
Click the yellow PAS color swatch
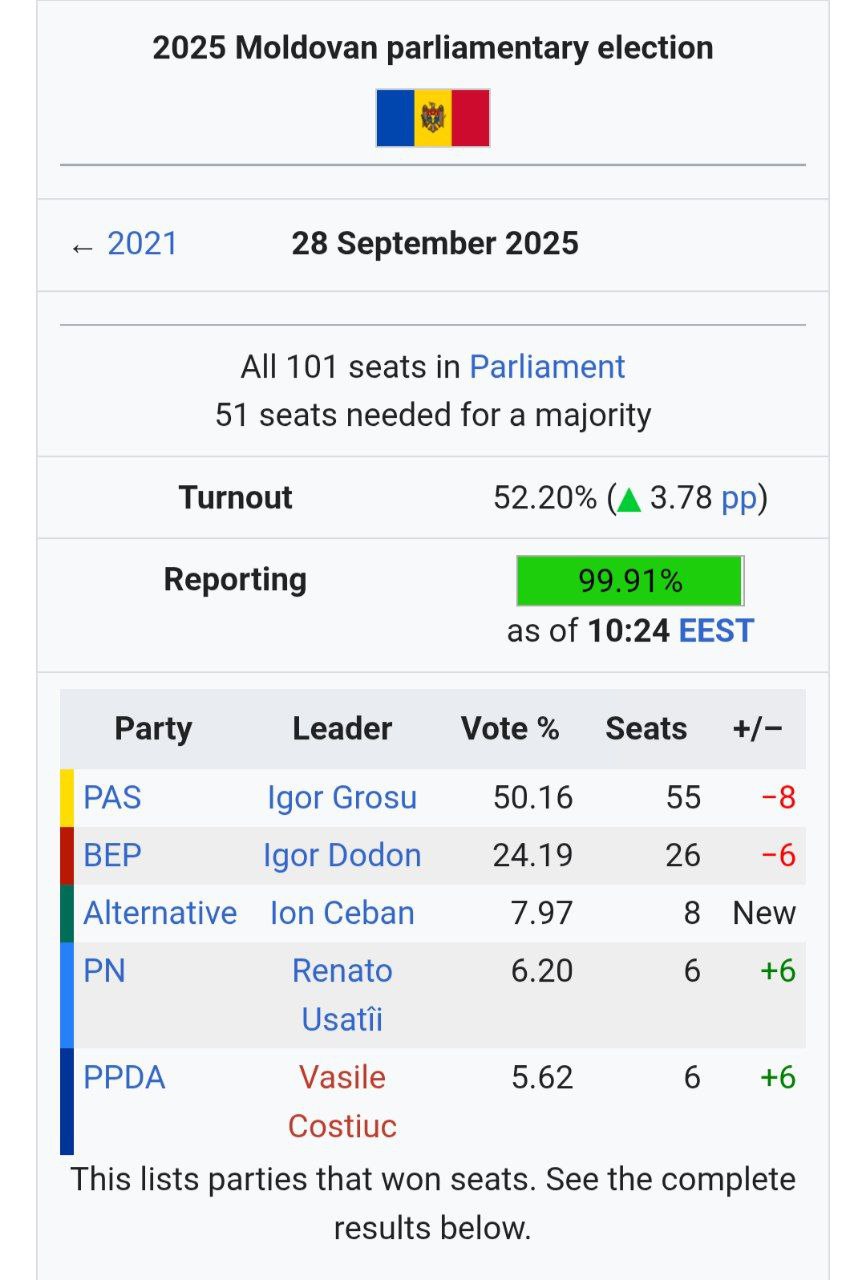[67, 798]
